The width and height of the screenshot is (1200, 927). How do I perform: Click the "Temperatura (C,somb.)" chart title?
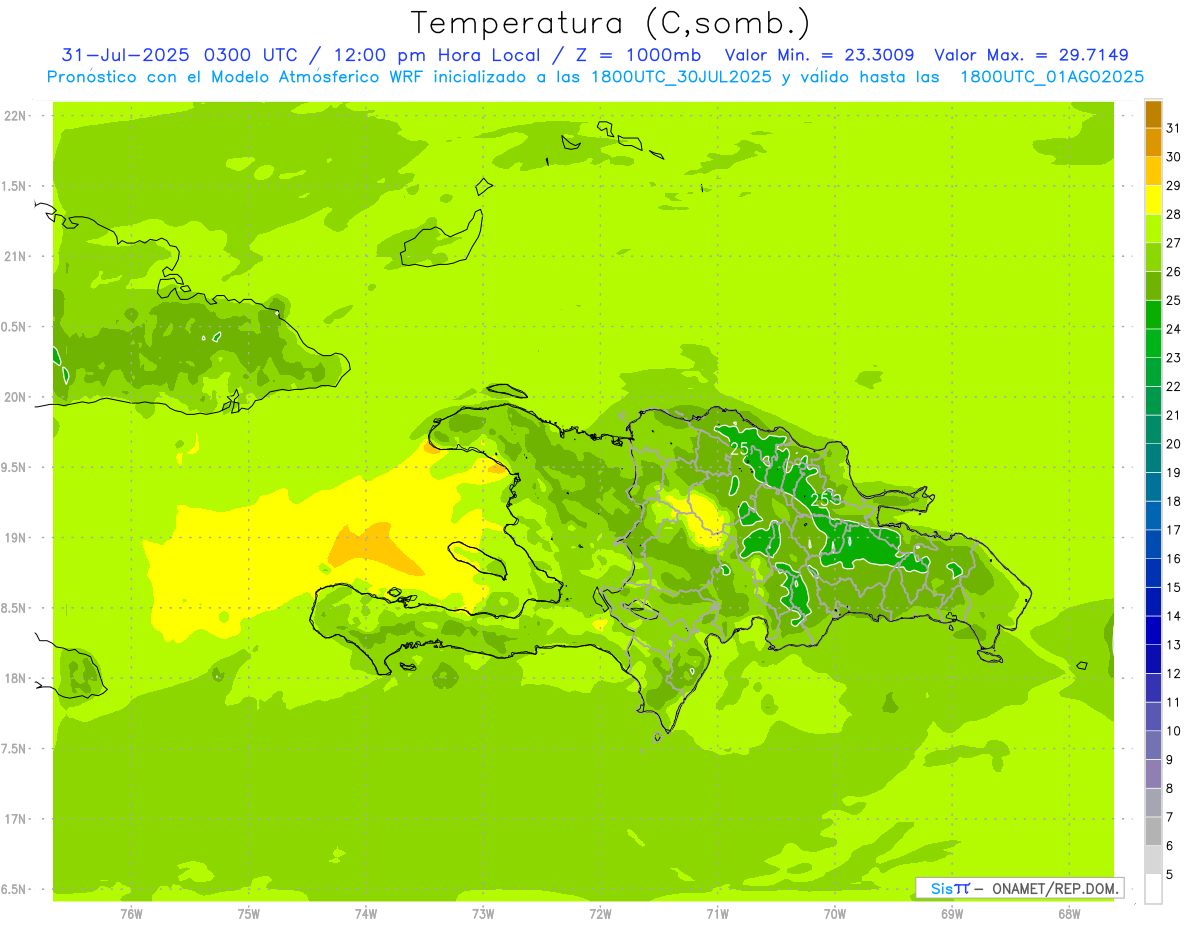pyautogui.click(x=610, y=22)
